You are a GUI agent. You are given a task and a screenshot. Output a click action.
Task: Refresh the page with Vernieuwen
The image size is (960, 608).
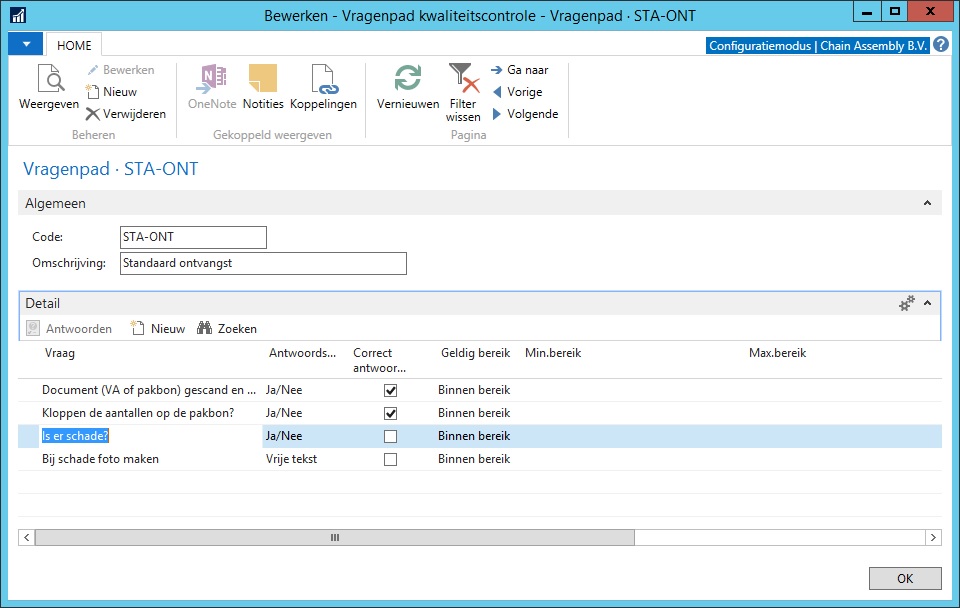408,87
